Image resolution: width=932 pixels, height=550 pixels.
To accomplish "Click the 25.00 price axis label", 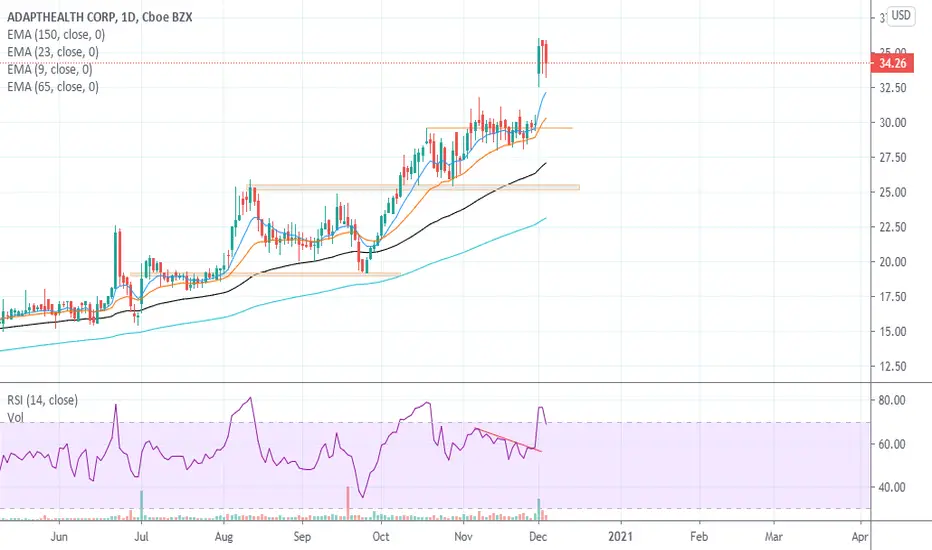I will tap(893, 192).
